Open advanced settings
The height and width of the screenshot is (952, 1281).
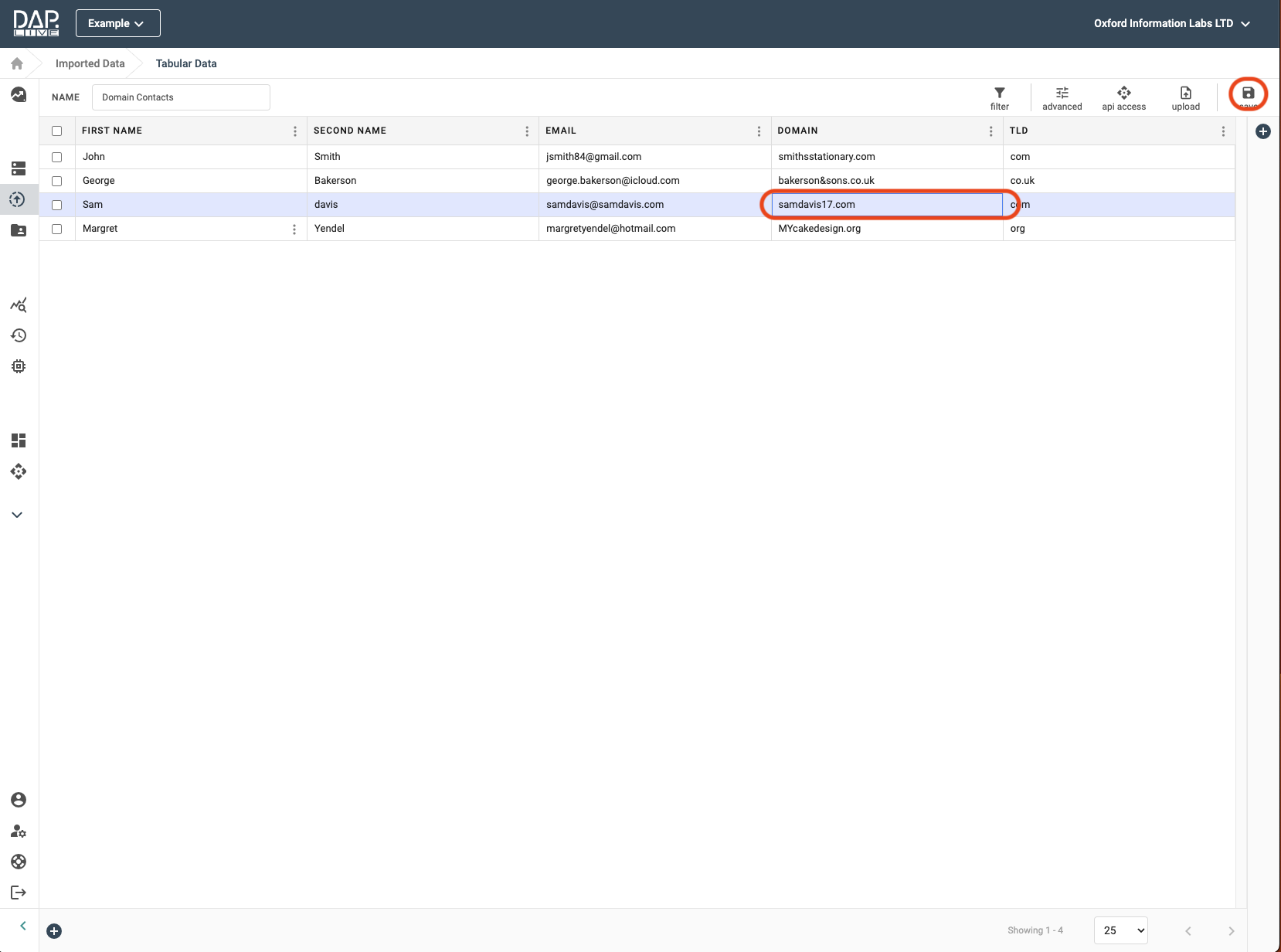coord(1062,98)
